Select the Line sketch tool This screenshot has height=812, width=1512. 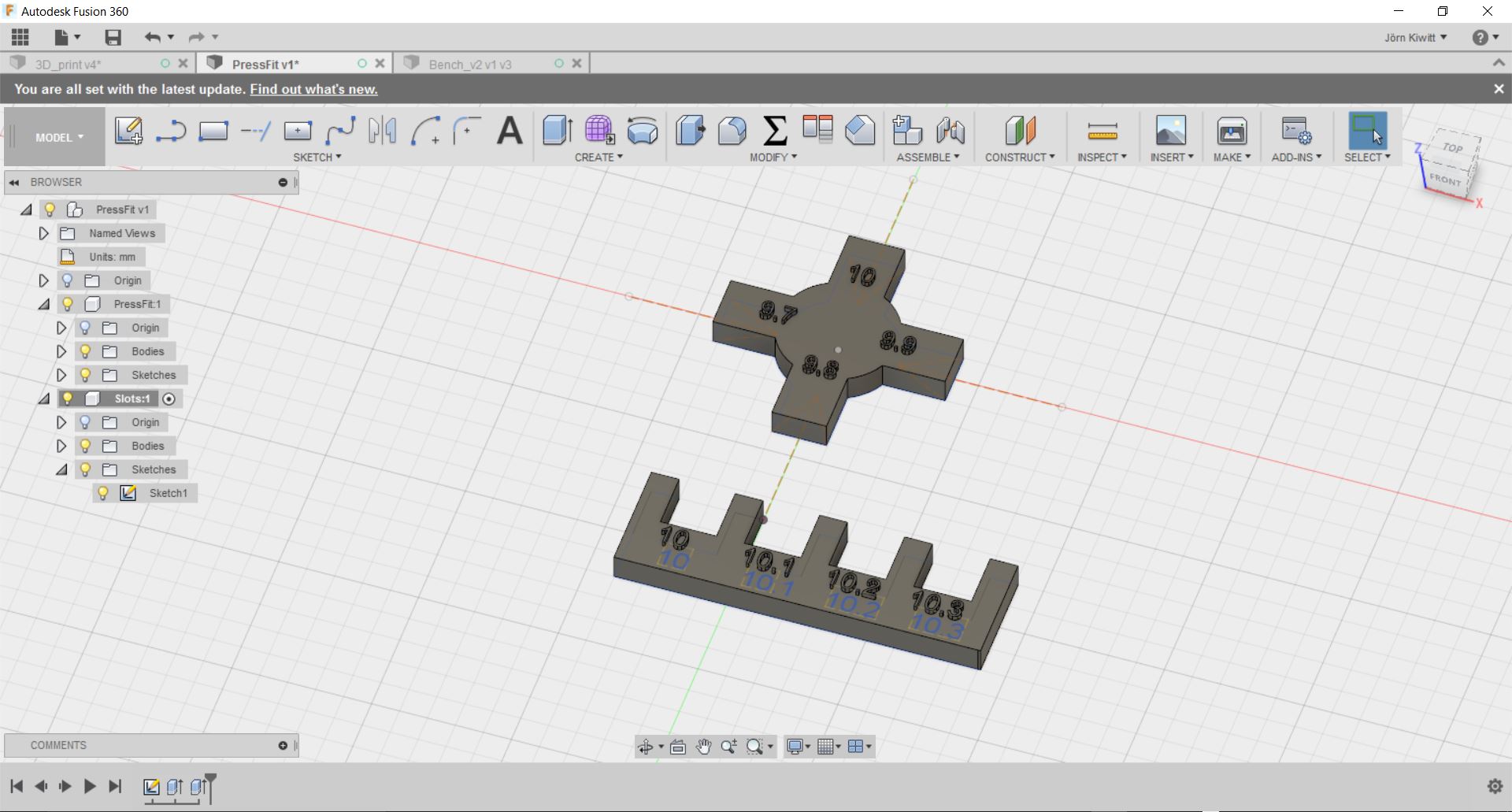[x=170, y=131]
